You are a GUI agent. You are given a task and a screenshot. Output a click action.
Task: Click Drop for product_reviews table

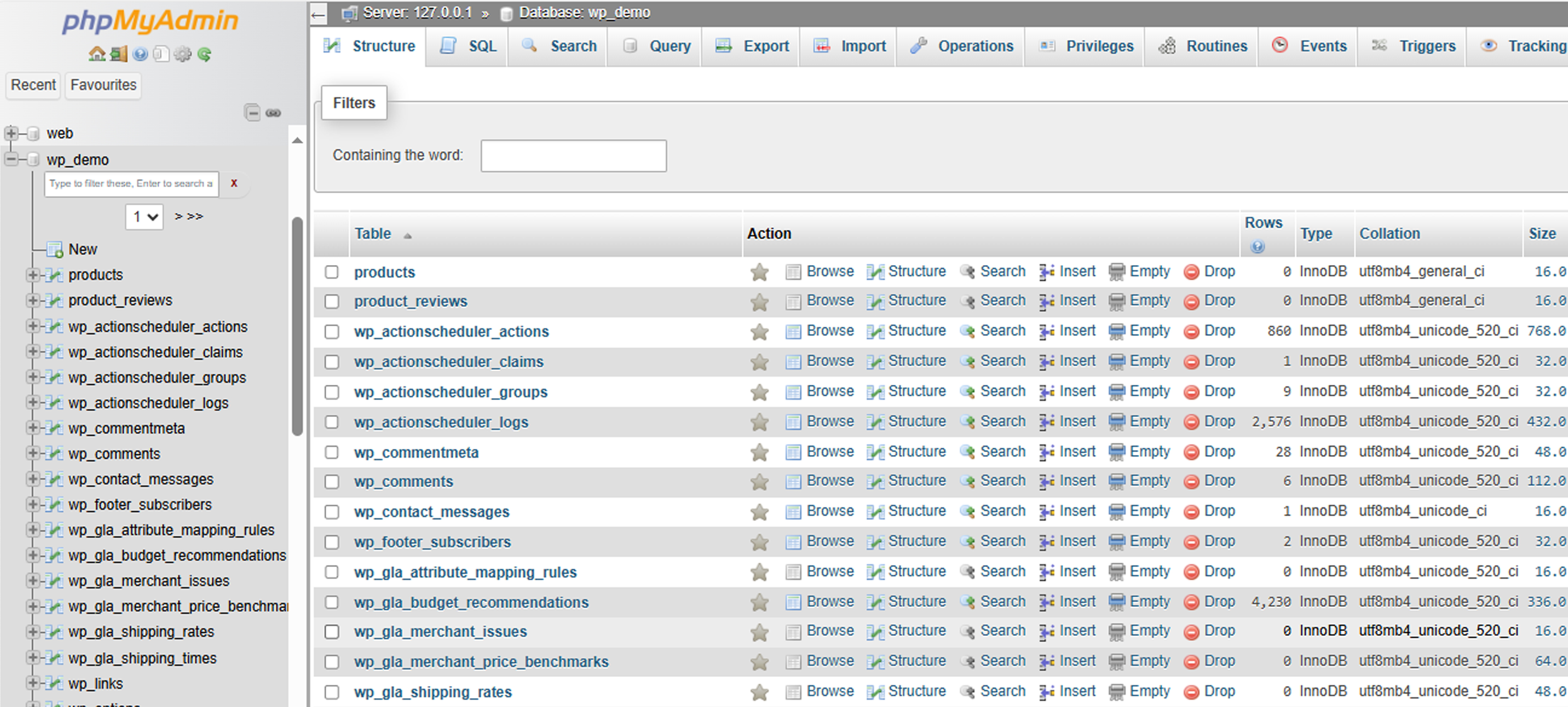1210,301
